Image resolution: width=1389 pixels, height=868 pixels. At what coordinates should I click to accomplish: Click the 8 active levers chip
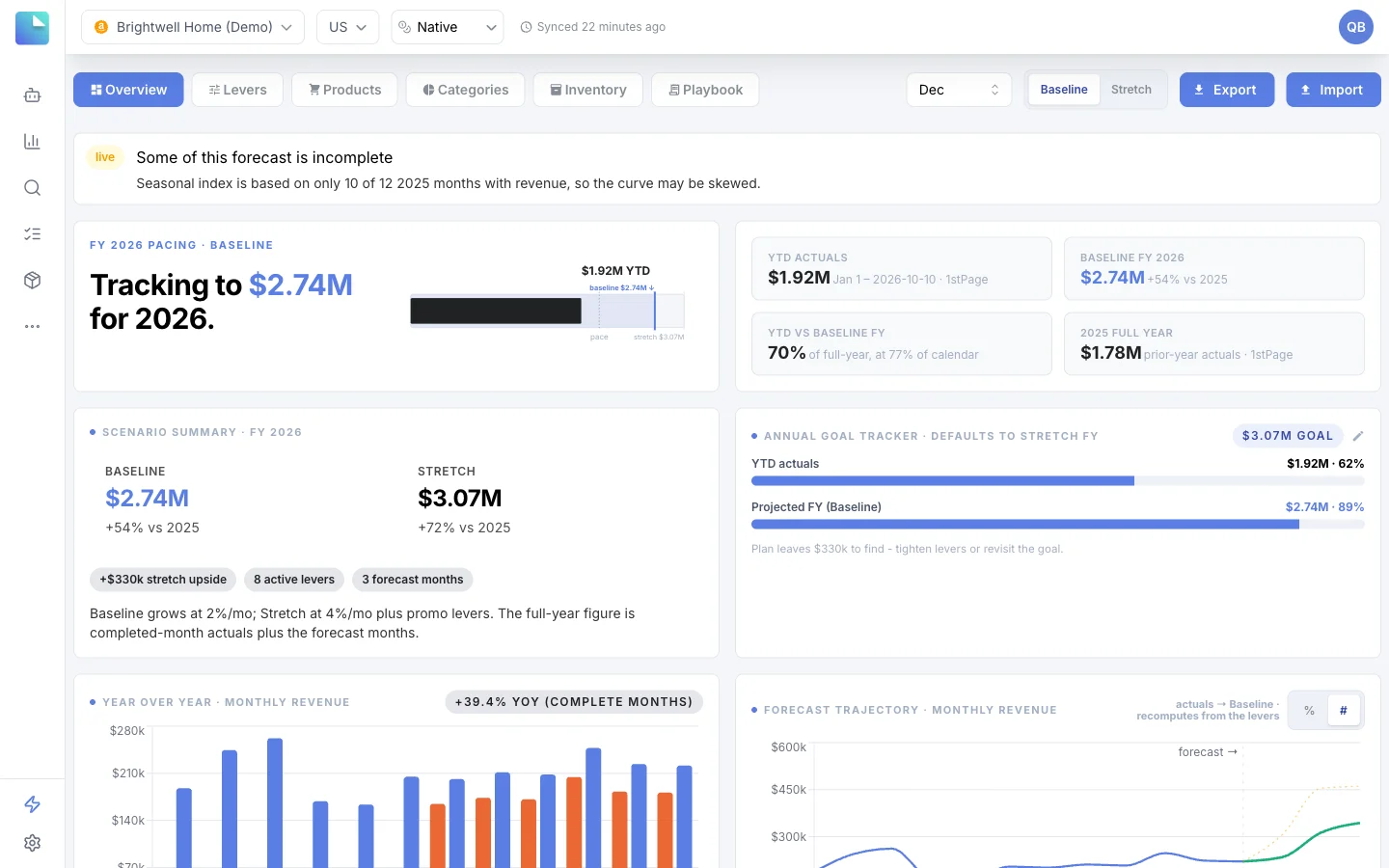point(294,580)
